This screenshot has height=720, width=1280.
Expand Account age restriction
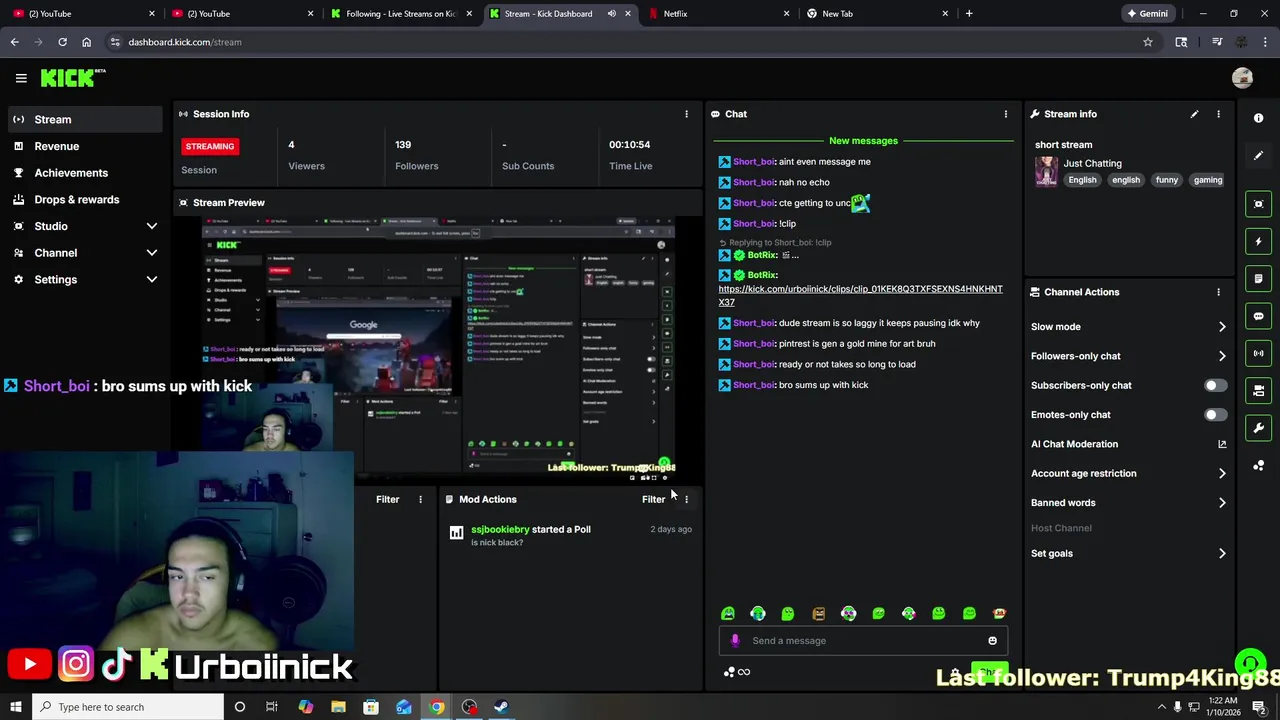pyautogui.click(x=1222, y=474)
